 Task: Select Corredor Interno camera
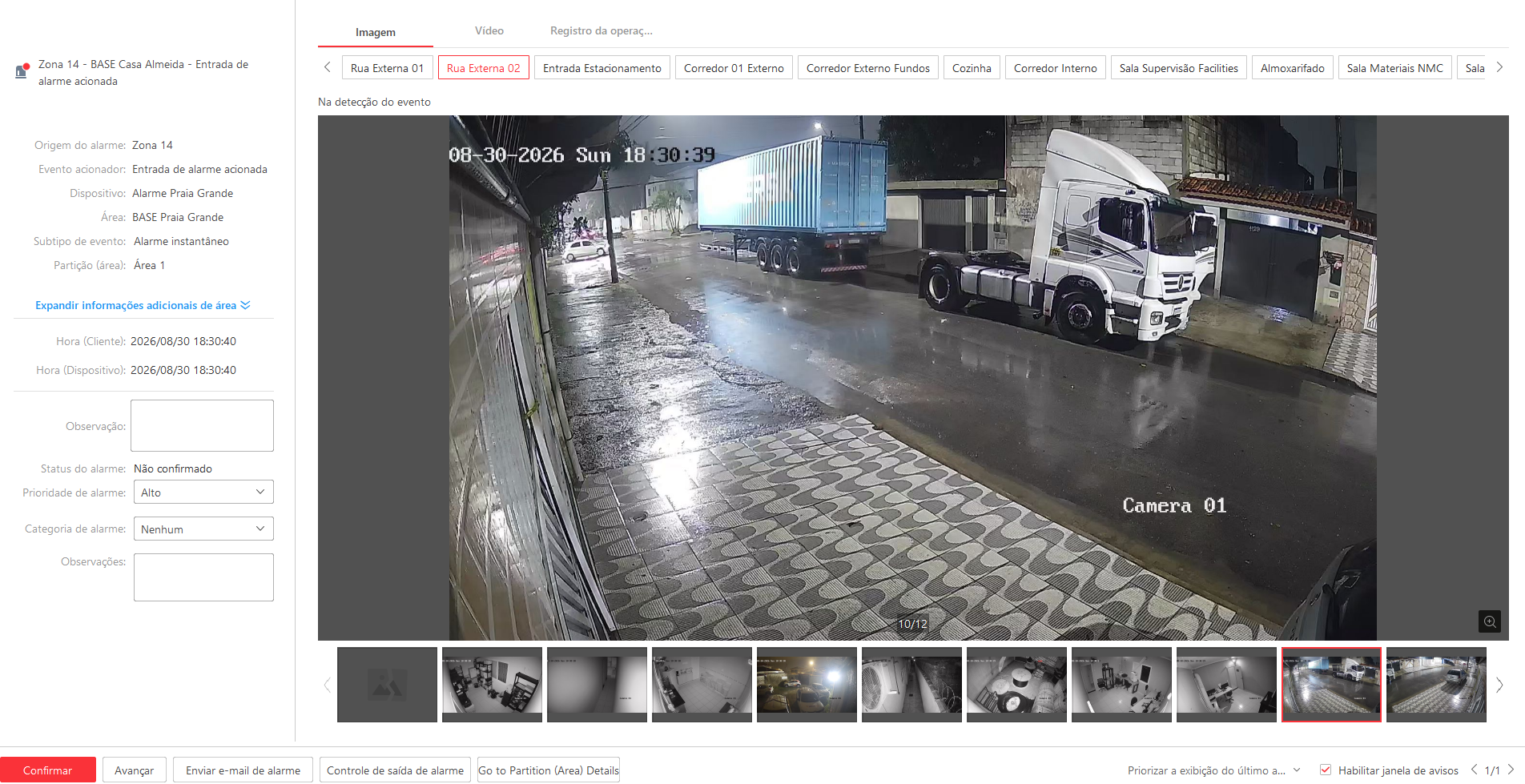click(x=1056, y=68)
